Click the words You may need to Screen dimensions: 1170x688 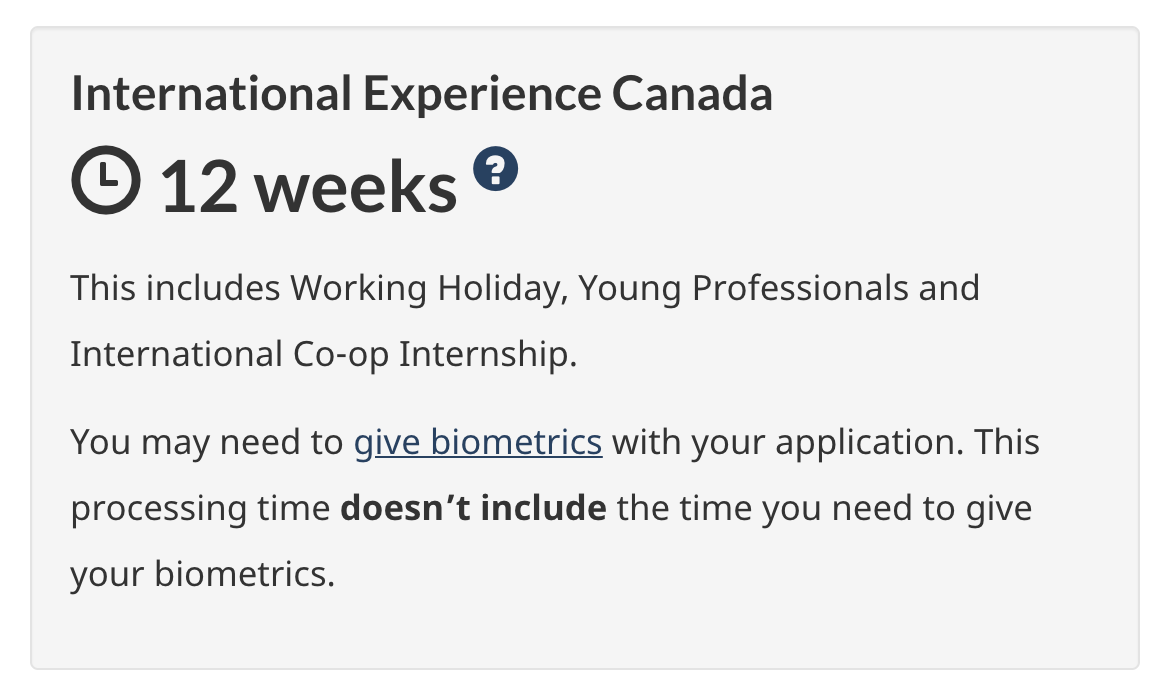(x=206, y=441)
